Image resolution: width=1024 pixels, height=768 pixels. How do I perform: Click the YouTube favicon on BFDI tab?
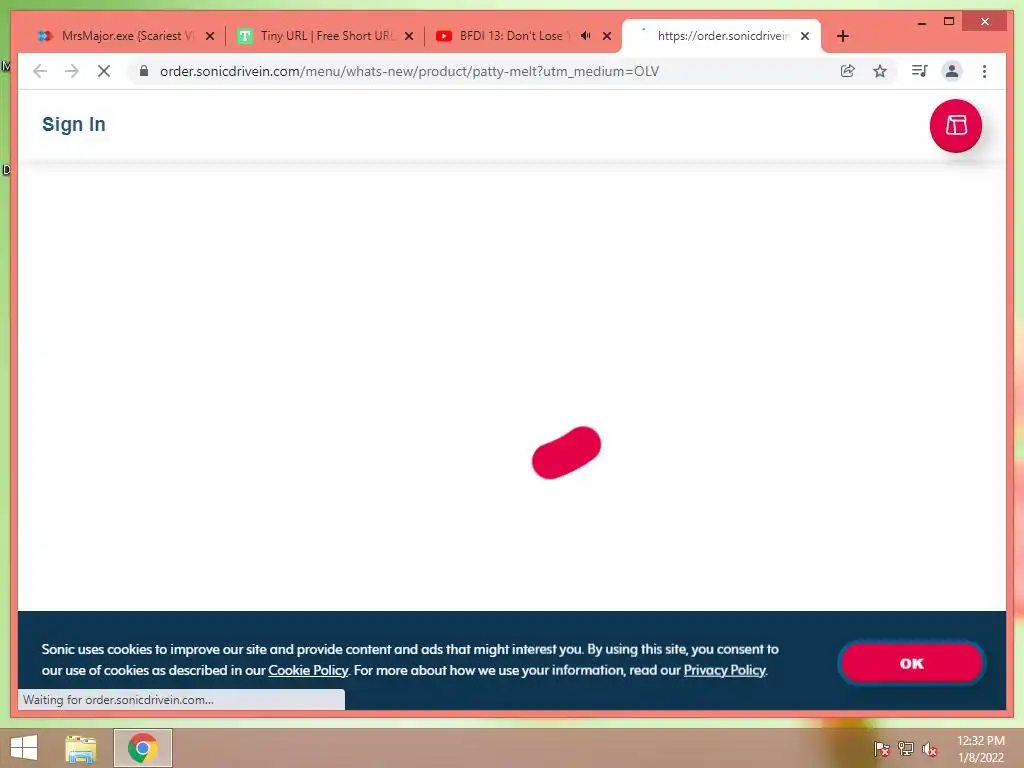tap(444, 36)
